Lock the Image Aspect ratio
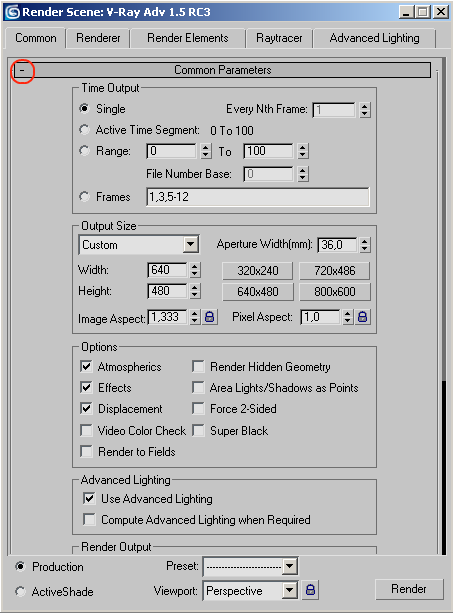453x613 pixels. click(209, 317)
